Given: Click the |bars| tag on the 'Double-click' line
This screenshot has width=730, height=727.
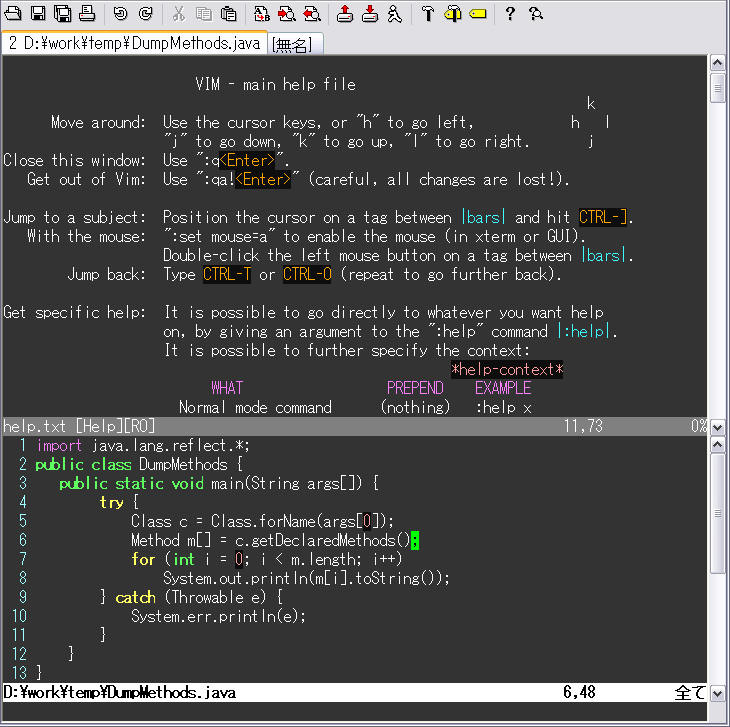Looking at the screenshot, I should tap(603, 256).
